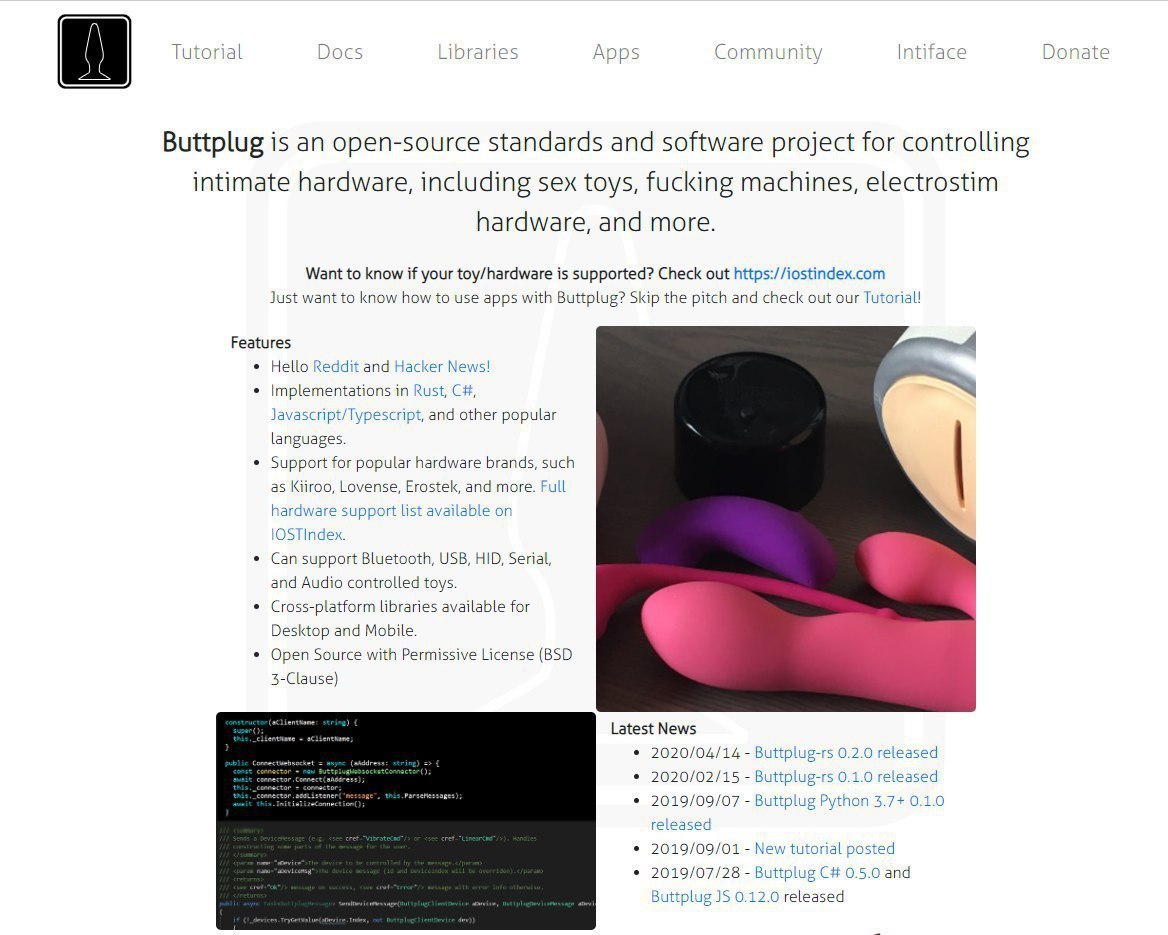This screenshot has height=935, width=1168.
Task: Click the 'Latest News' heading text
Action: pos(653,729)
